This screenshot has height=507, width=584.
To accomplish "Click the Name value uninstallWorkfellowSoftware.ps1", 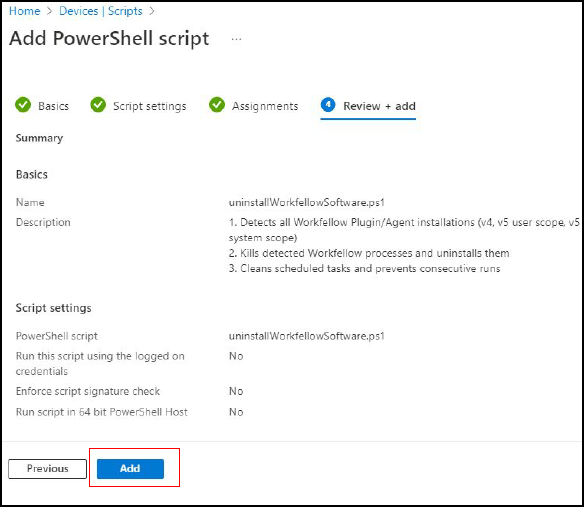I will pyautogui.click(x=307, y=202).
